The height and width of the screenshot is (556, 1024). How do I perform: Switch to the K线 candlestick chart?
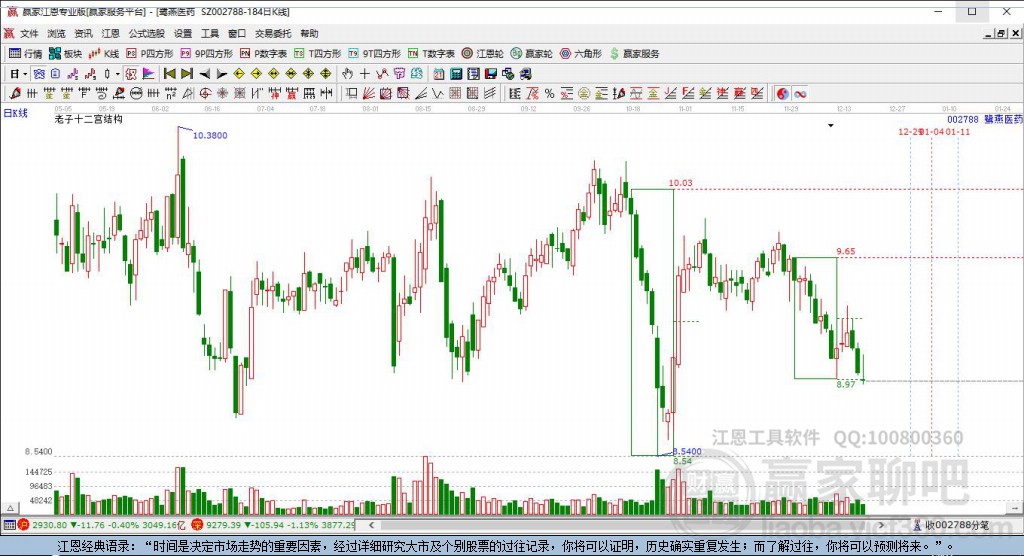click(x=104, y=54)
